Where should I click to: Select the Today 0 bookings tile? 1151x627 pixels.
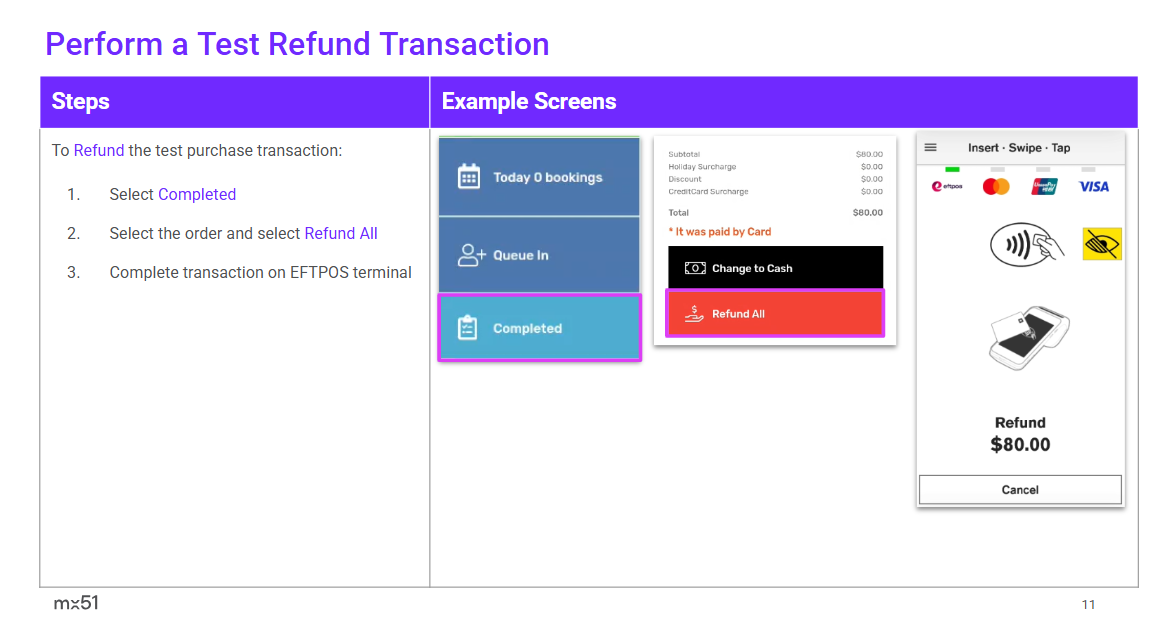coord(539,177)
